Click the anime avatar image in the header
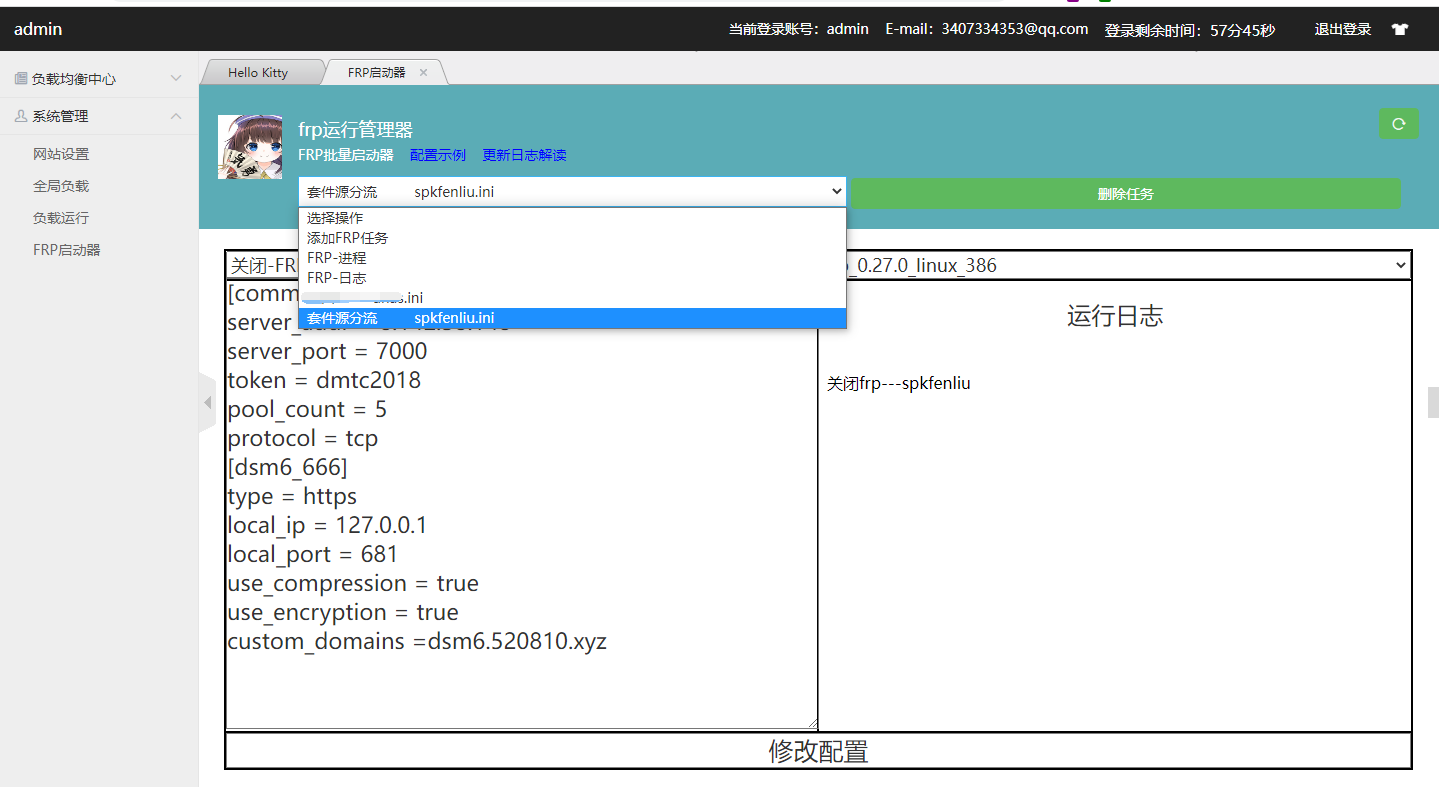Image resolution: width=1439 pixels, height=787 pixels. click(x=249, y=147)
